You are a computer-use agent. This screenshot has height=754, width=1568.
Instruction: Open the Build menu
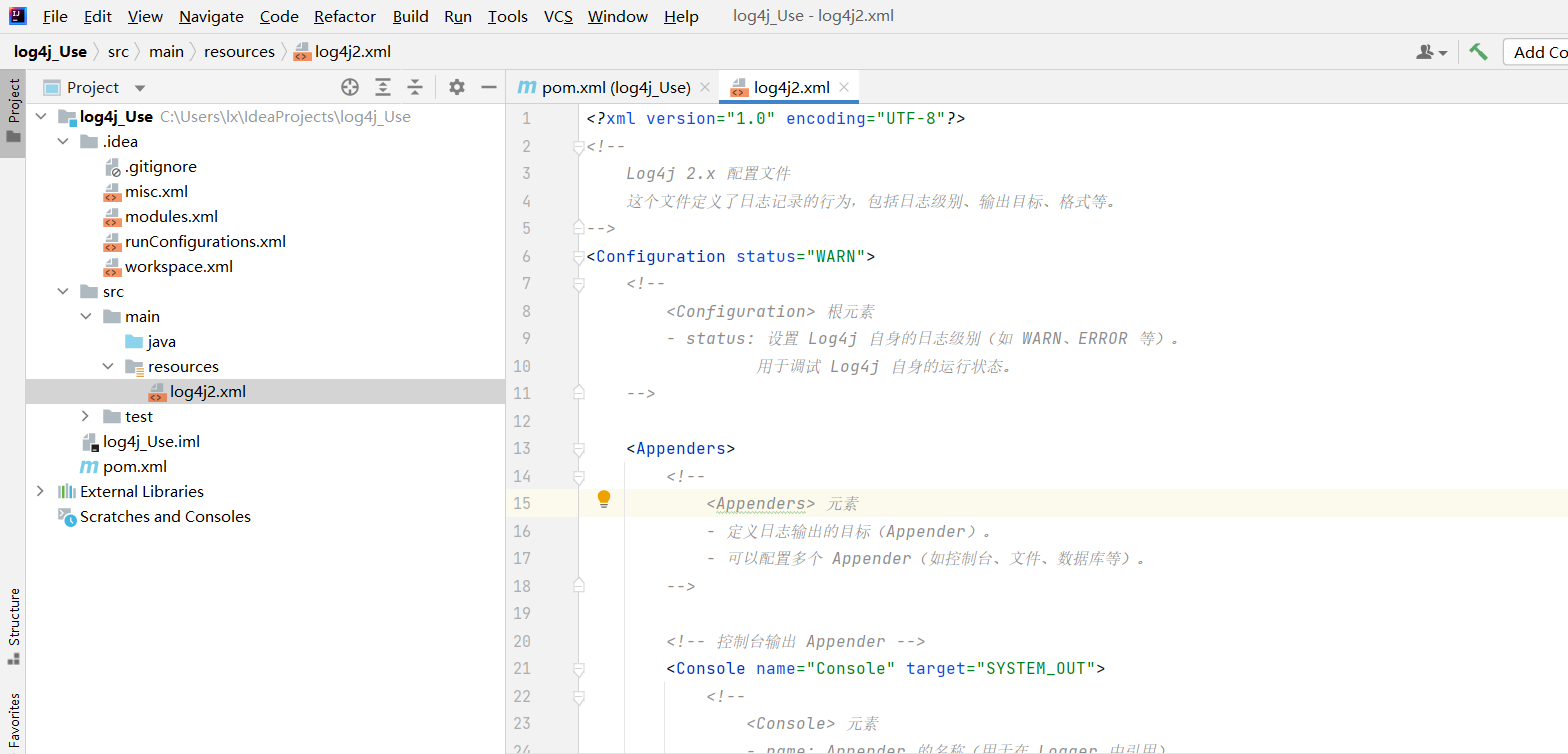410,17
